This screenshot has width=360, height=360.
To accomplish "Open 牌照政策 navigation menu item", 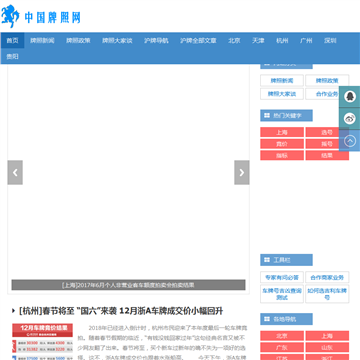I will point(78,41).
